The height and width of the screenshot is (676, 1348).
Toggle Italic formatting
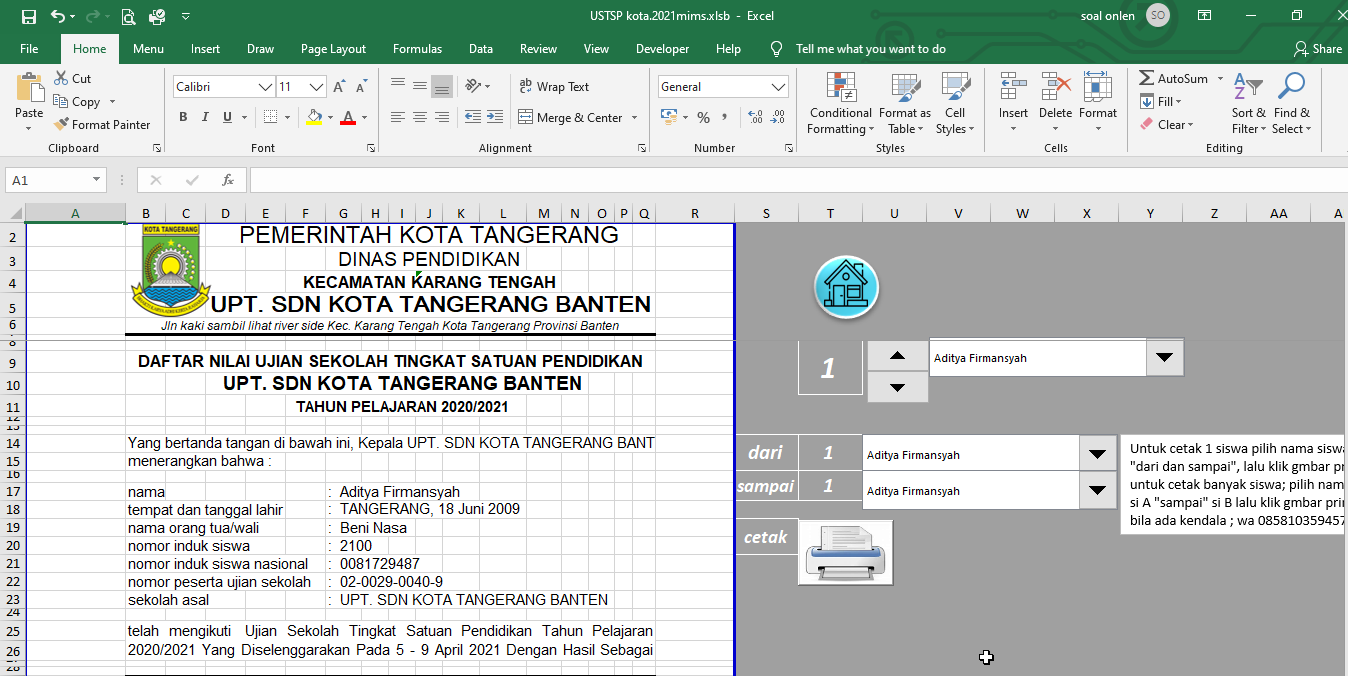(x=205, y=117)
